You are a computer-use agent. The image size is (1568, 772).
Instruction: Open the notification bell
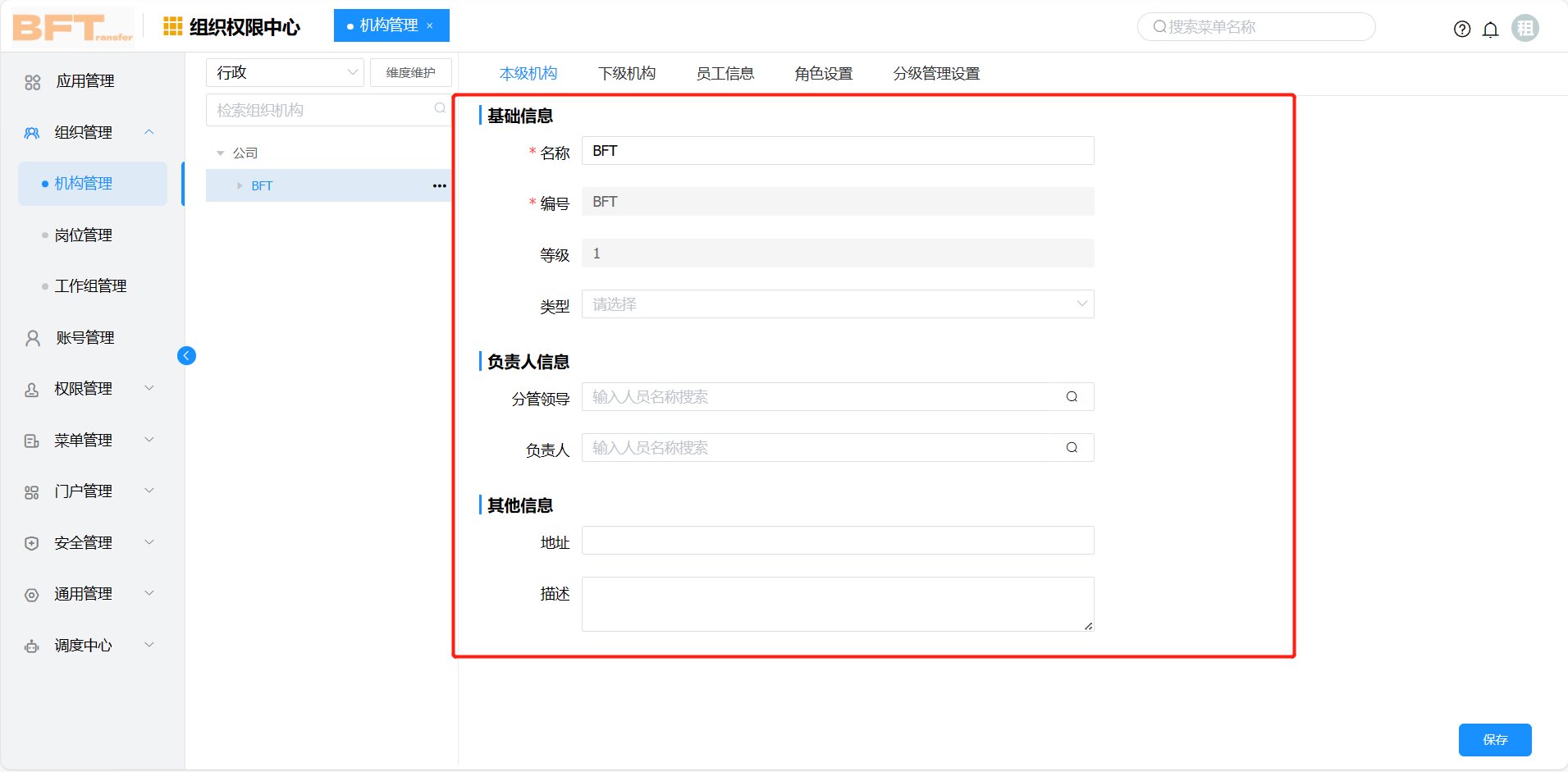pyautogui.click(x=1490, y=30)
